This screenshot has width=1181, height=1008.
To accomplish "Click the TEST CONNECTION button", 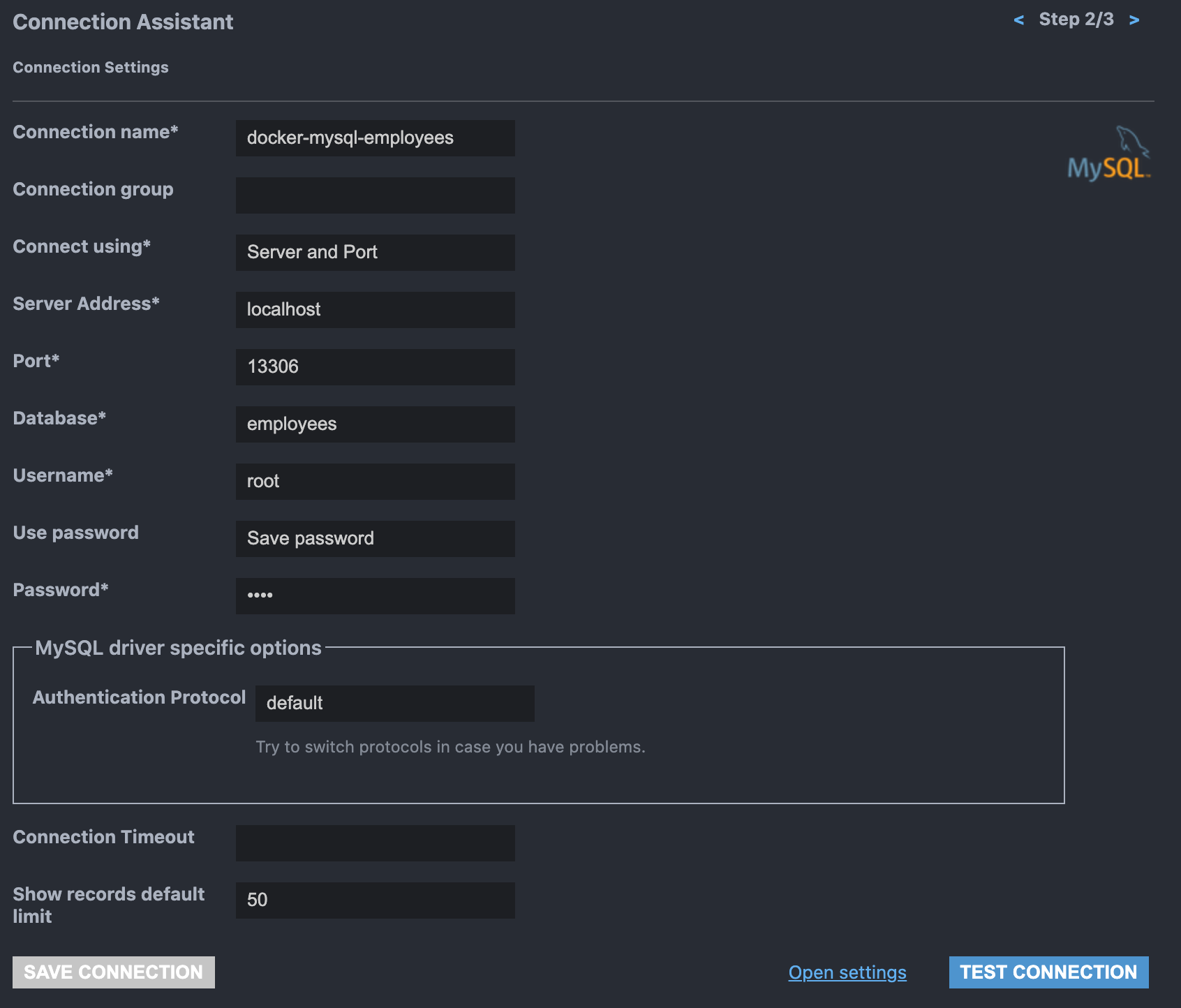I will tap(1048, 972).
